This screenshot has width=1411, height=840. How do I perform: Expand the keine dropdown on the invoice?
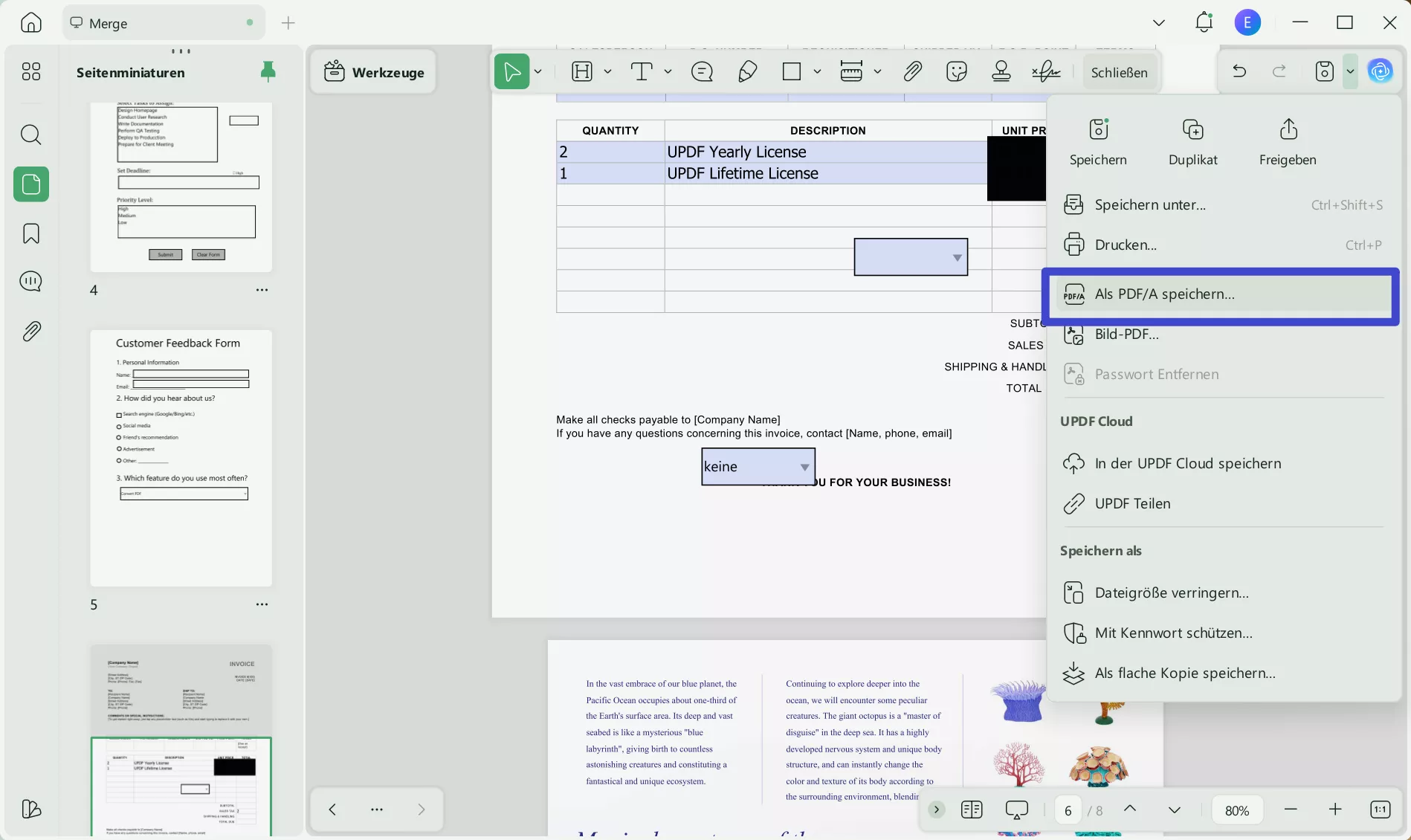coord(804,467)
